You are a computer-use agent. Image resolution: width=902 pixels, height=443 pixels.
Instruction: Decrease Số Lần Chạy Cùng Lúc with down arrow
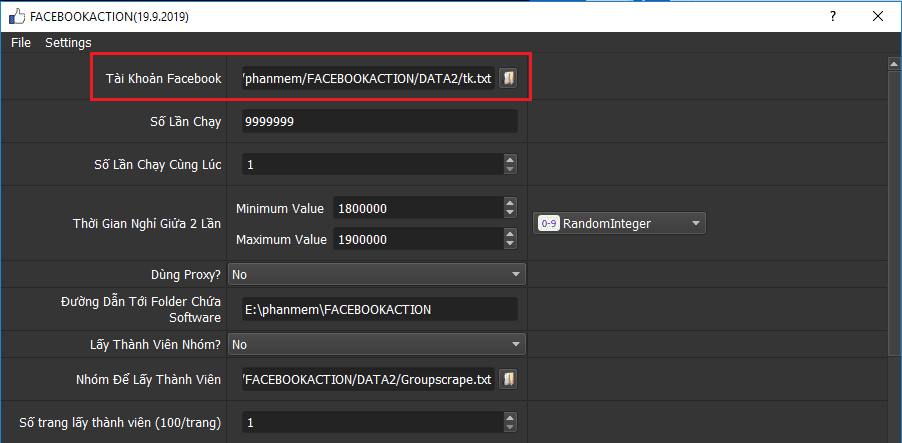point(510,169)
